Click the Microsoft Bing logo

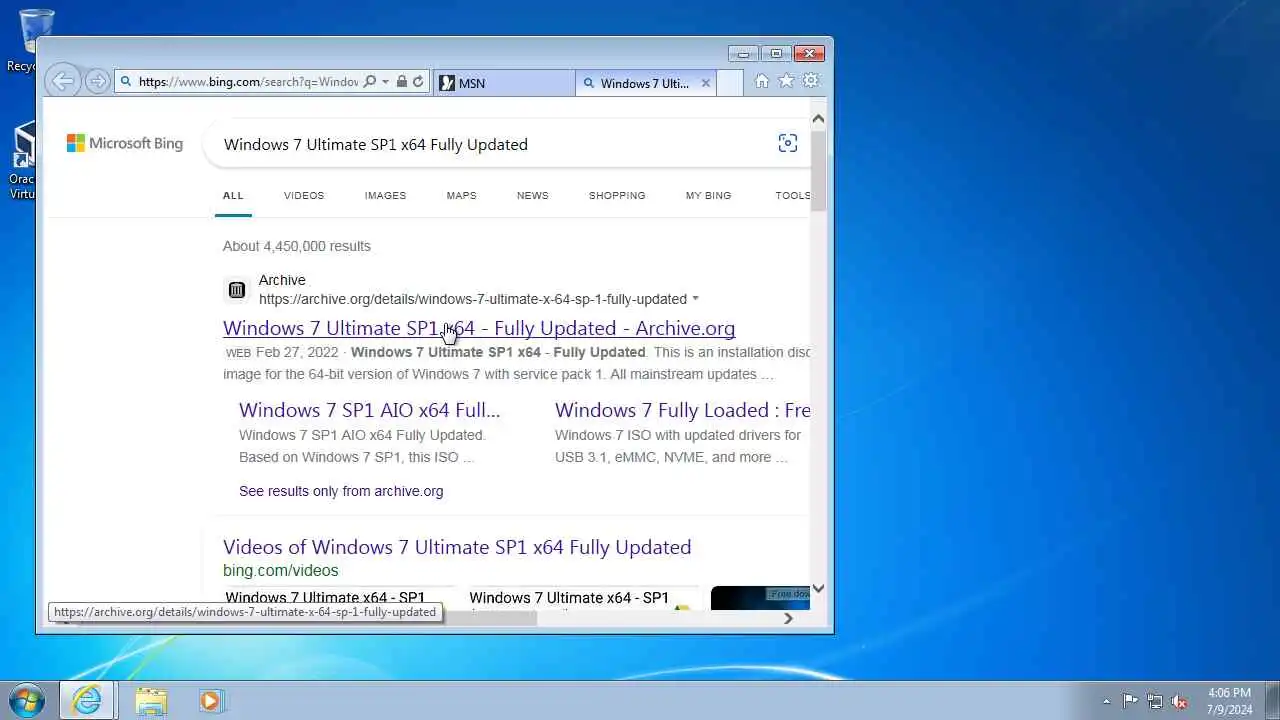pyautogui.click(x=125, y=144)
